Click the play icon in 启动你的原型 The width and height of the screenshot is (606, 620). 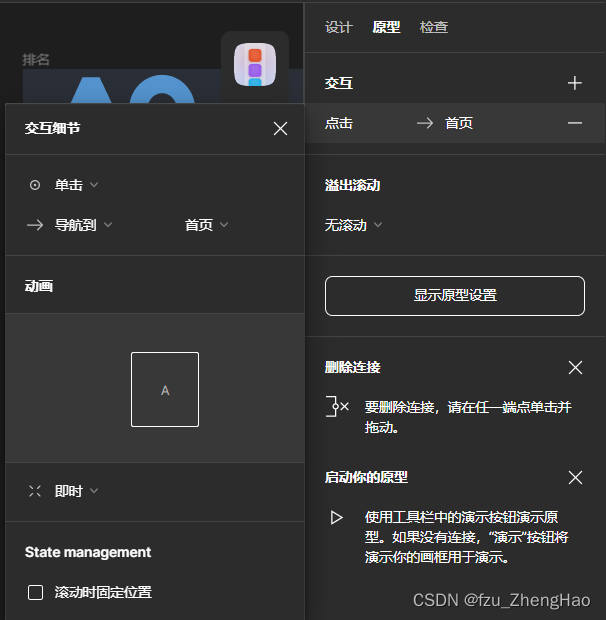(x=336, y=518)
